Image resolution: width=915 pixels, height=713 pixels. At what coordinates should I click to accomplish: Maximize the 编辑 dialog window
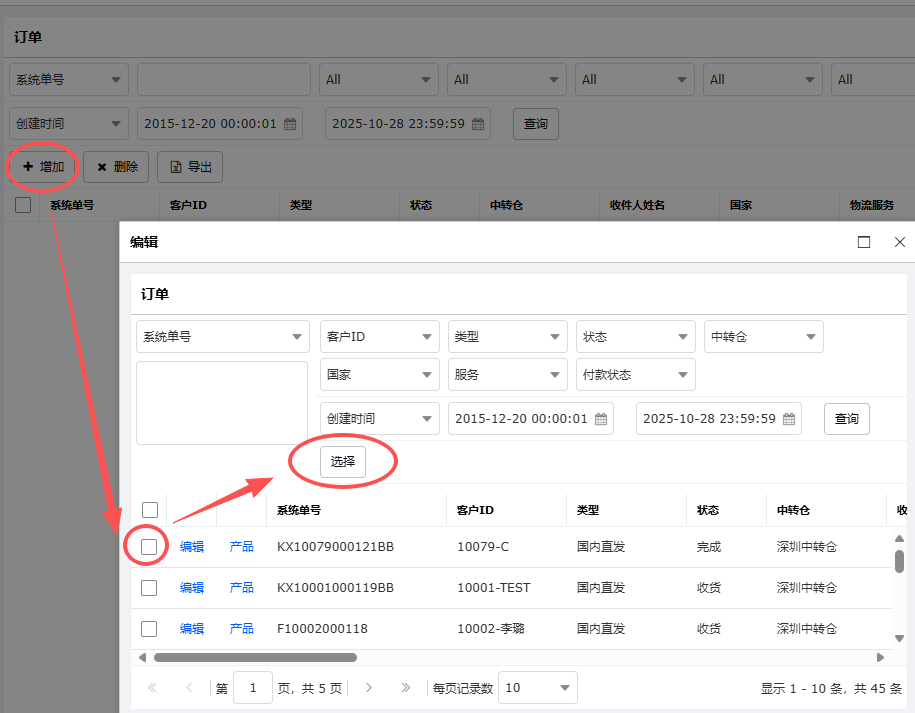click(864, 242)
